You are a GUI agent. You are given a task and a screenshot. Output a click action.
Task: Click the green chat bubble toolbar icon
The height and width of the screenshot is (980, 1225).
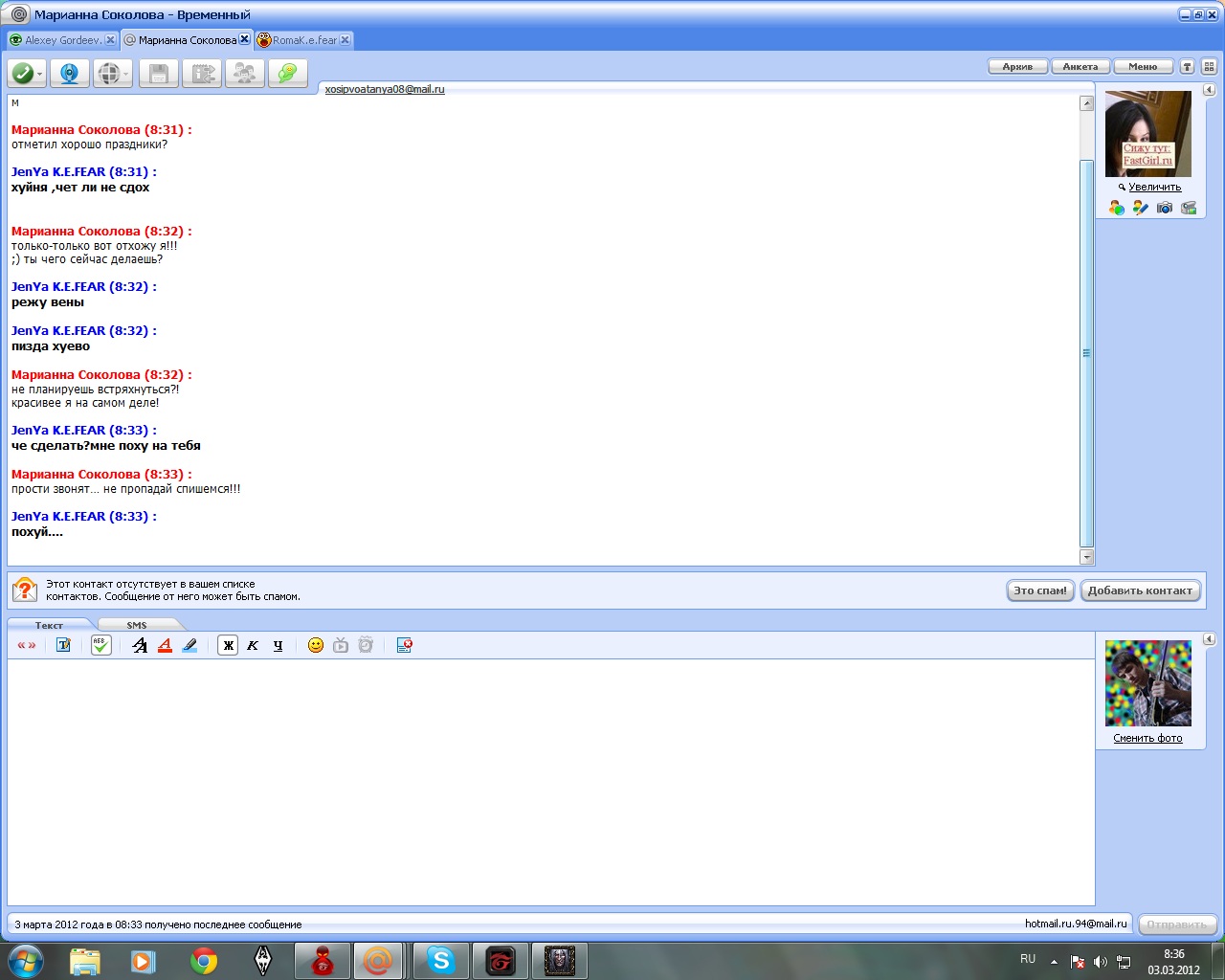click(288, 74)
